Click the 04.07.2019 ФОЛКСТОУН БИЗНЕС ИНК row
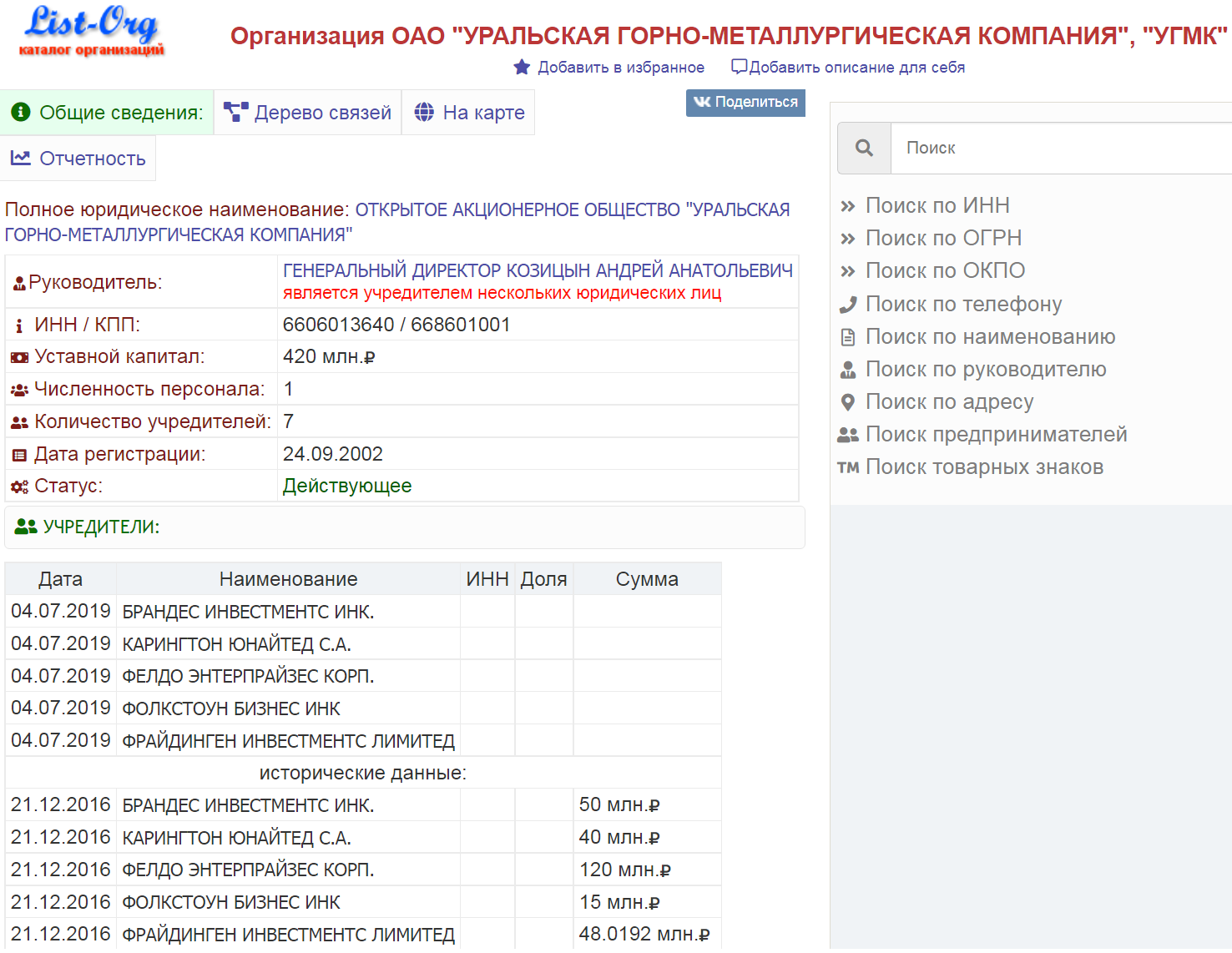This screenshot has height=953, width=1232. click(x=363, y=708)
